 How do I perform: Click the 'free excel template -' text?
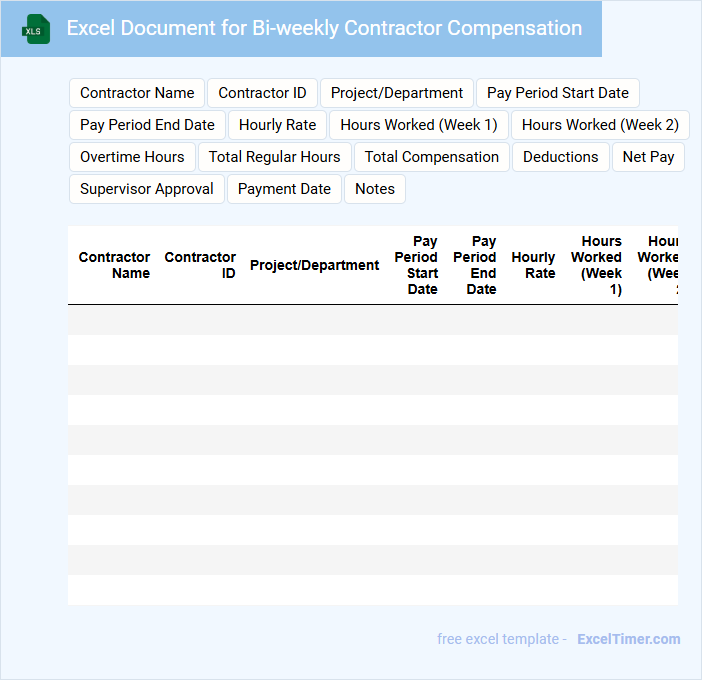pyautogui.click(x=502, y=639)
